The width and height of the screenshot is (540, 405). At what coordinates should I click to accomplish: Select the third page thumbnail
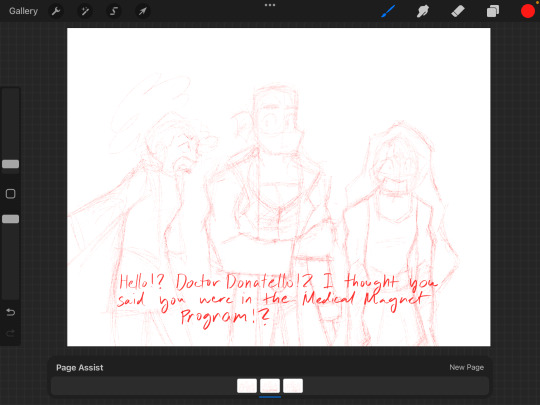click(293, 386)
